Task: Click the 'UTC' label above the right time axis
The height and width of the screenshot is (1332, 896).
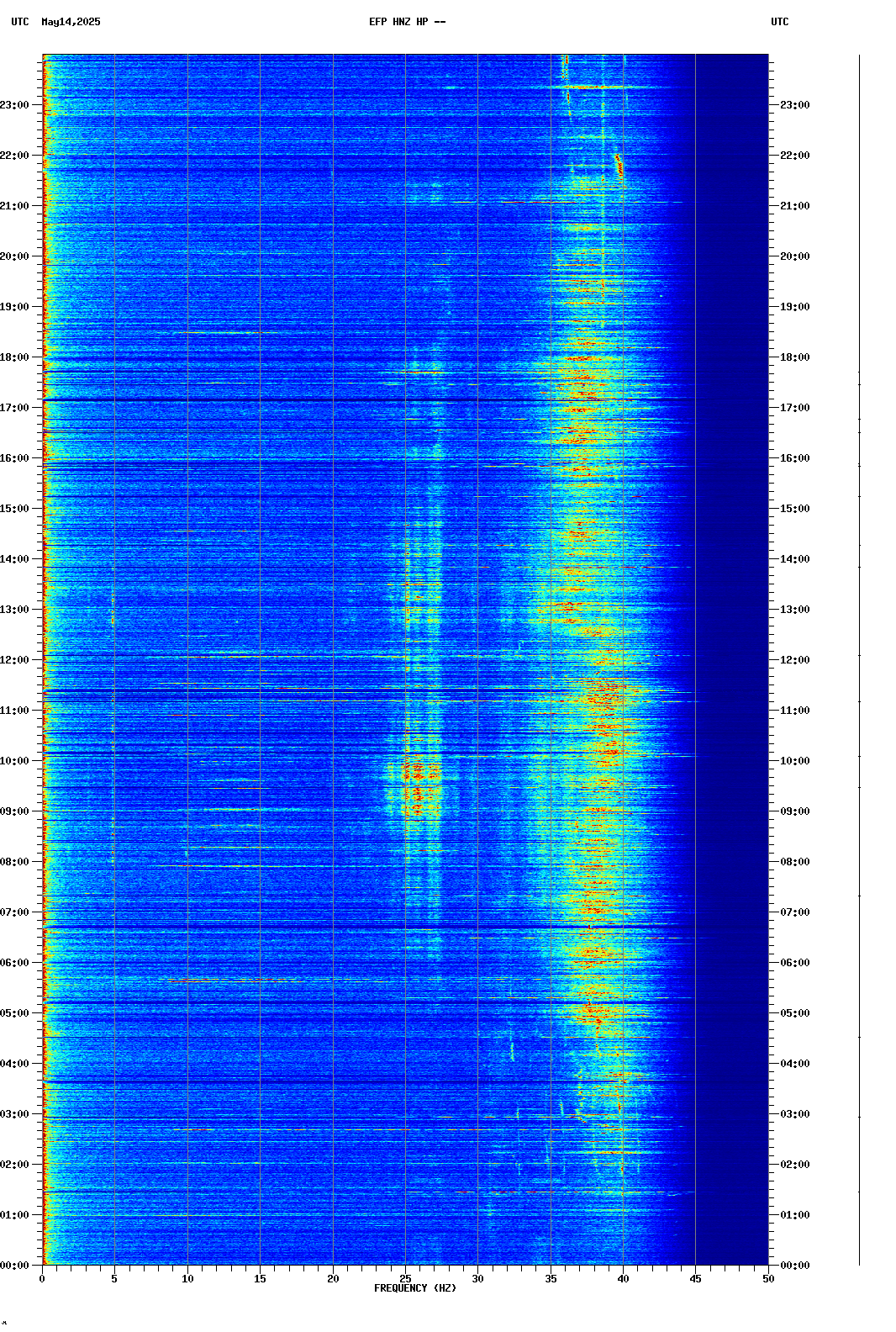Action: tap(780, 22)
